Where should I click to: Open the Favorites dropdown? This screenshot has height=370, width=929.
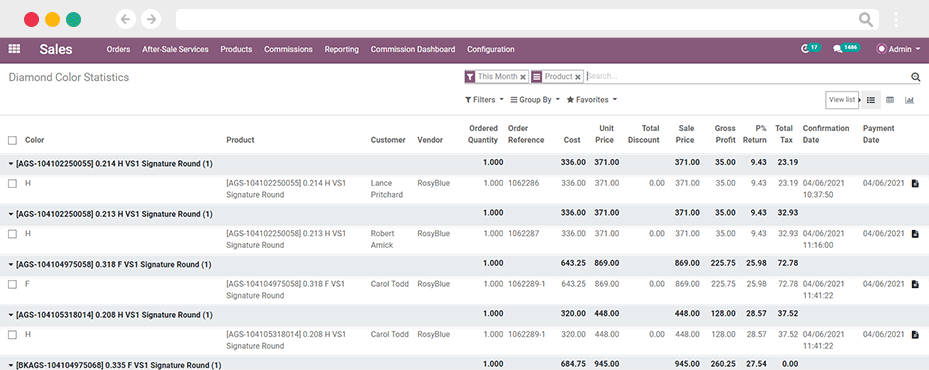(592, 100)
